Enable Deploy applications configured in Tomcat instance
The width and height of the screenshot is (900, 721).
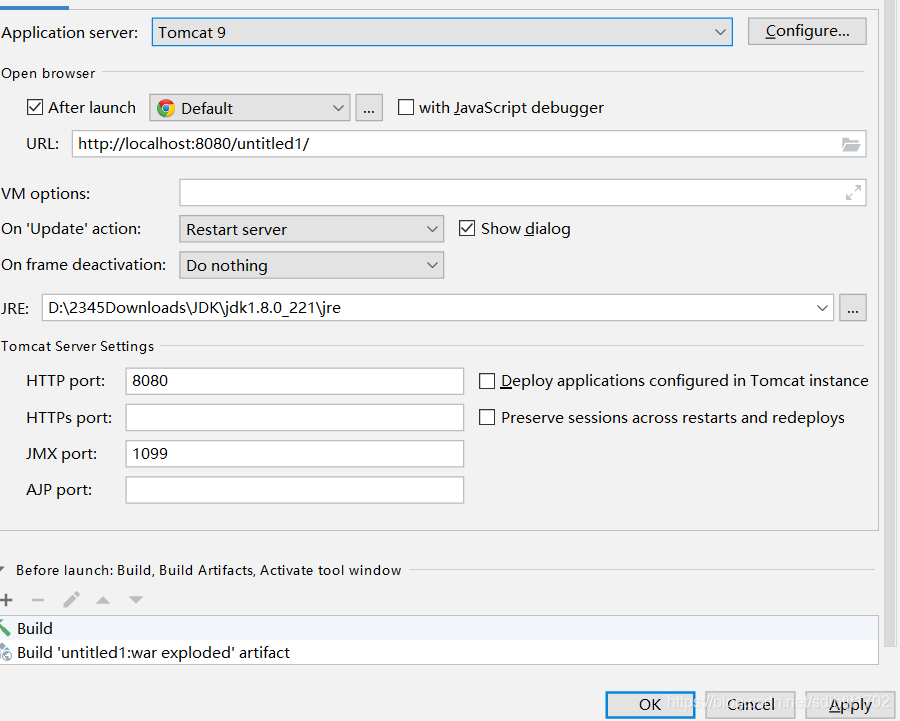(487, 381)
